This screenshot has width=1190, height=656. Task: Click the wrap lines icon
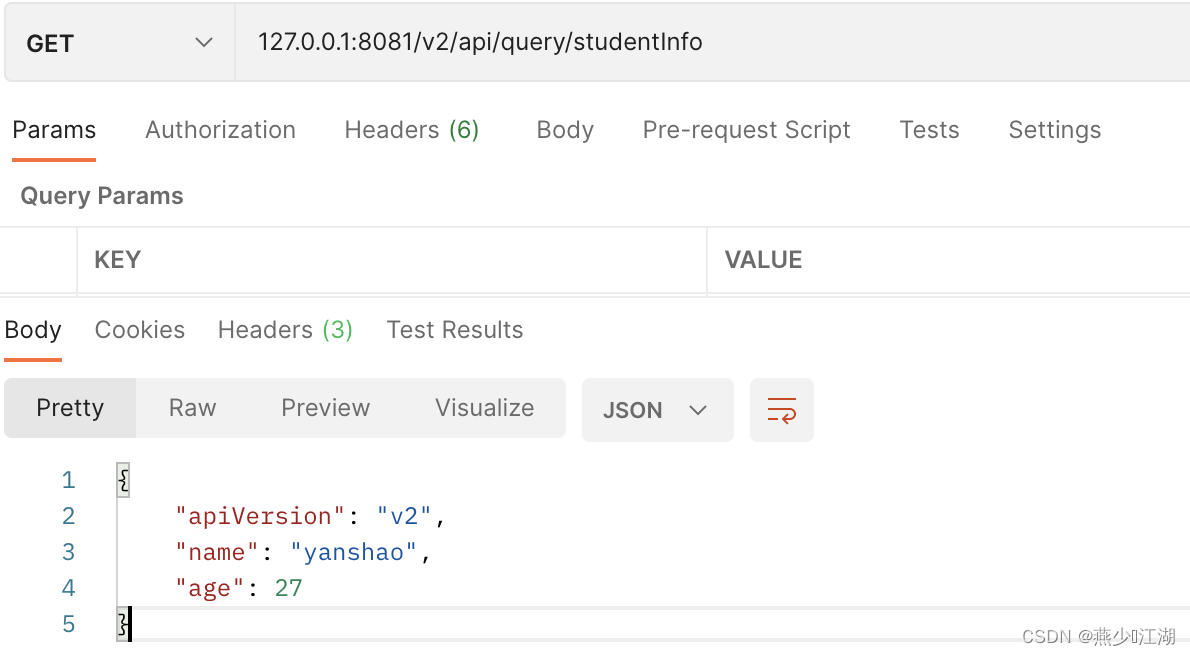coord(781,410)
